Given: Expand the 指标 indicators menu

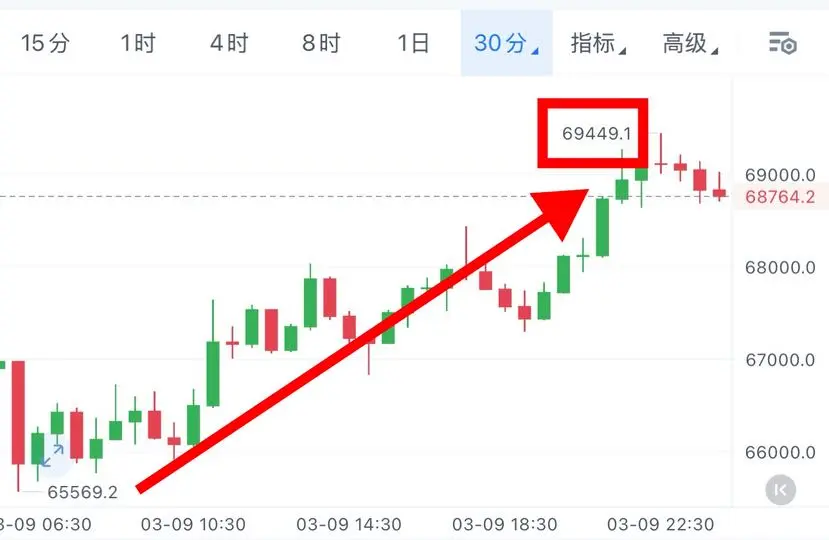Looking at the screenshot, I should (598, 43).
